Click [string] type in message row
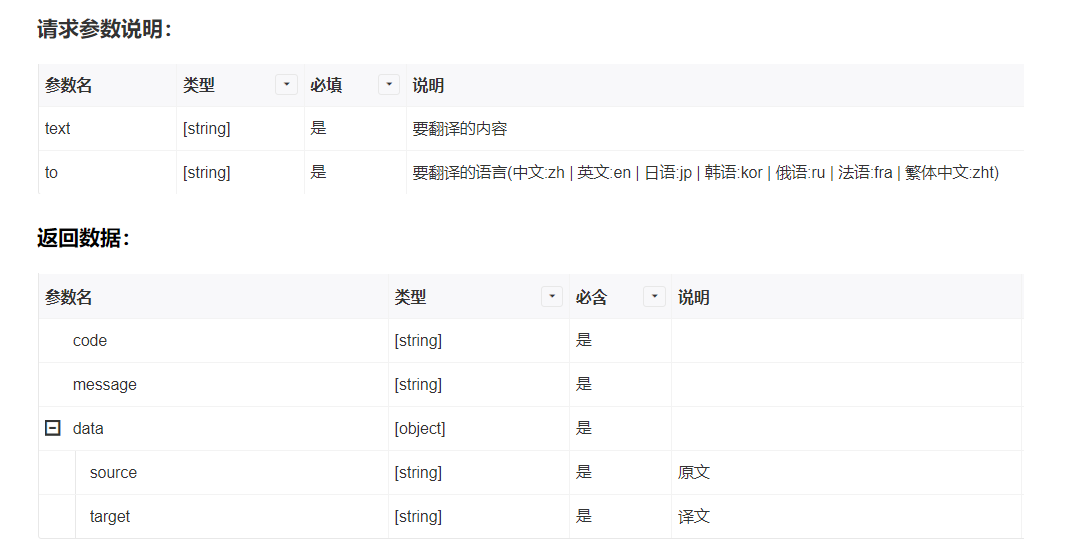1088x548 pixels. [x=418, y=385]
